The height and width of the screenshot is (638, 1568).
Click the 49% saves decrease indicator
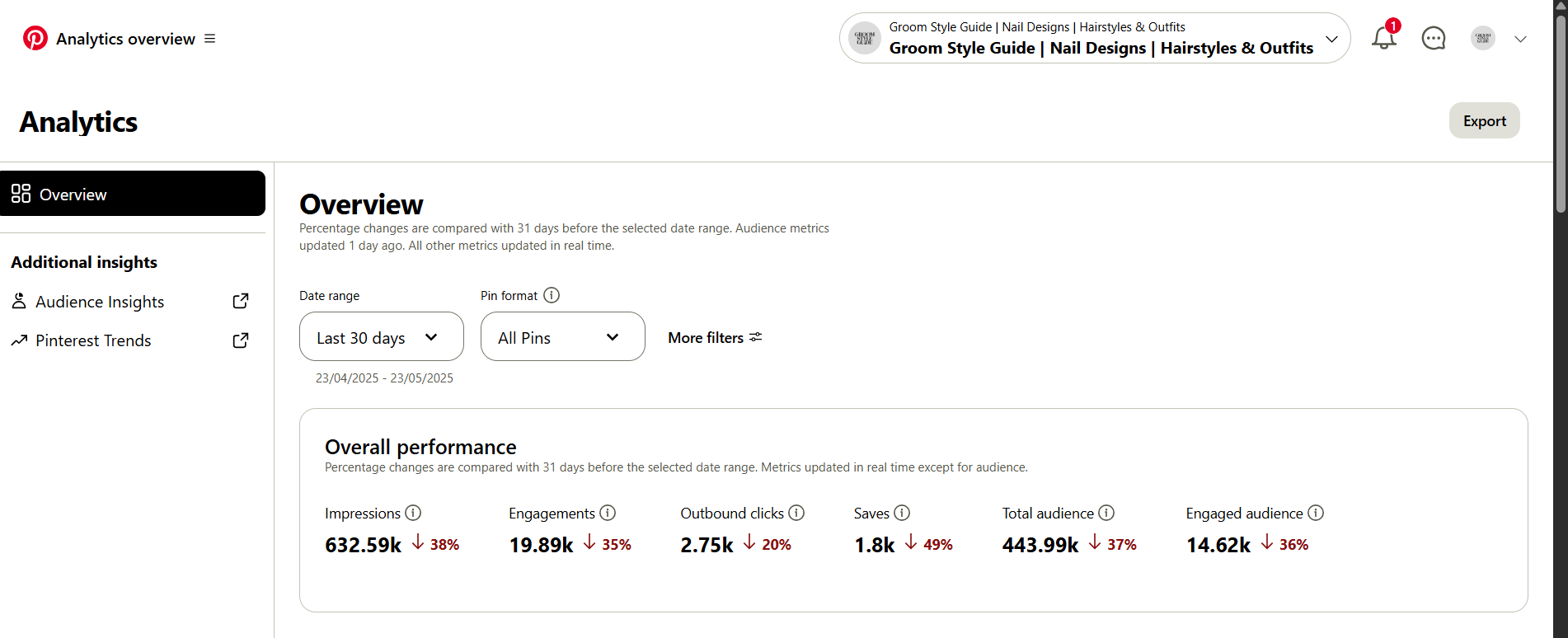[929, 544]
